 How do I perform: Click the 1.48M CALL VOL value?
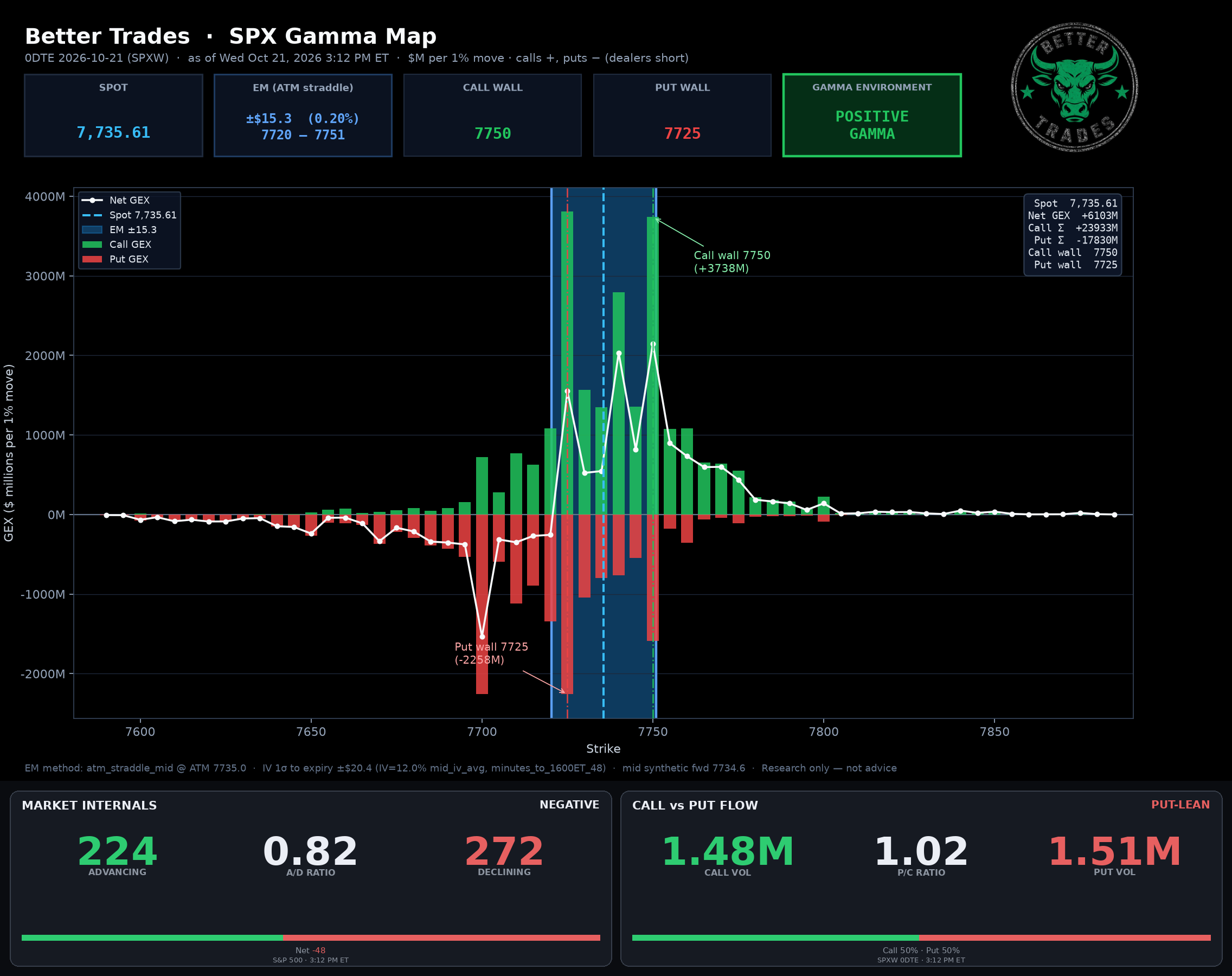(x=727, y=851)
